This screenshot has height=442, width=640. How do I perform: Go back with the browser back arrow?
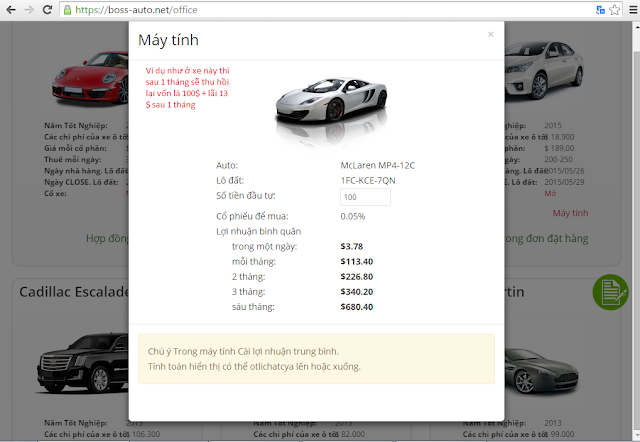[11, 10]
